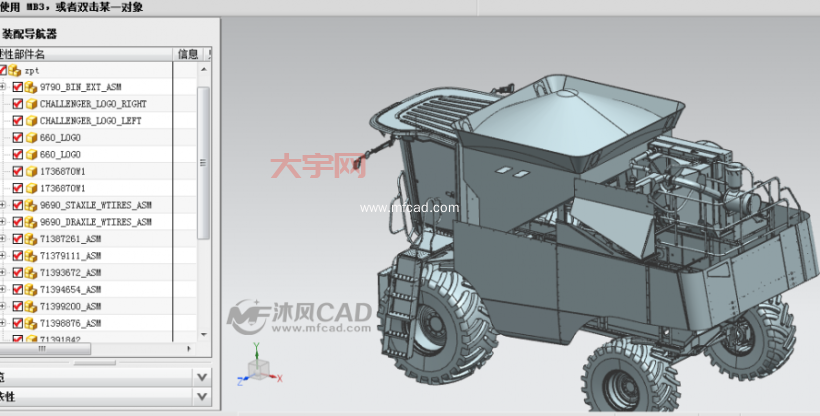This screenshot has height=416, width=820.
Task: Sort by the 信息 column header
Action: (188, 54)
